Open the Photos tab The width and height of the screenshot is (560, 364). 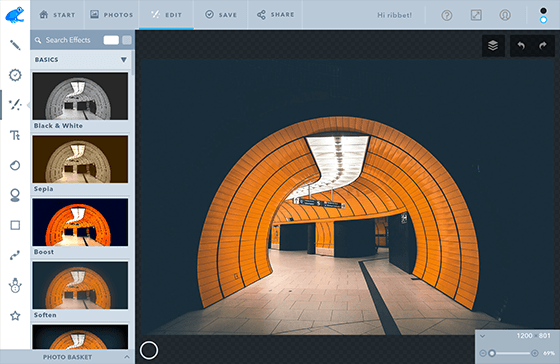111,15
